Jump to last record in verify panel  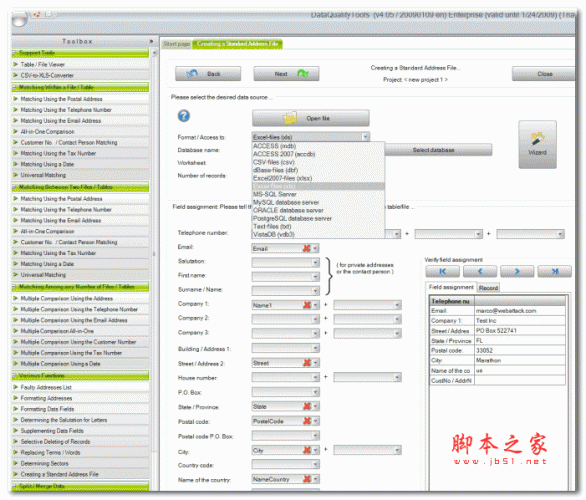coord(555,271)
